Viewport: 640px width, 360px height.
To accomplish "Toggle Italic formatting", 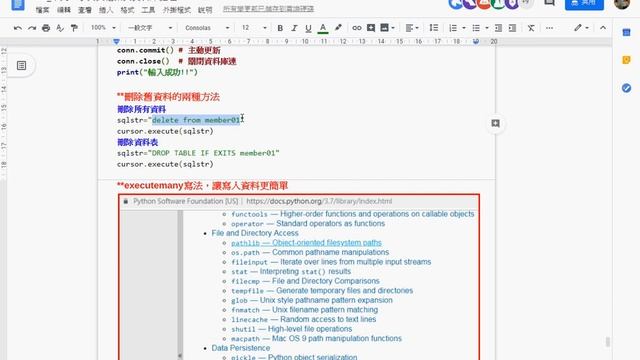I will [x=294, y=28].
